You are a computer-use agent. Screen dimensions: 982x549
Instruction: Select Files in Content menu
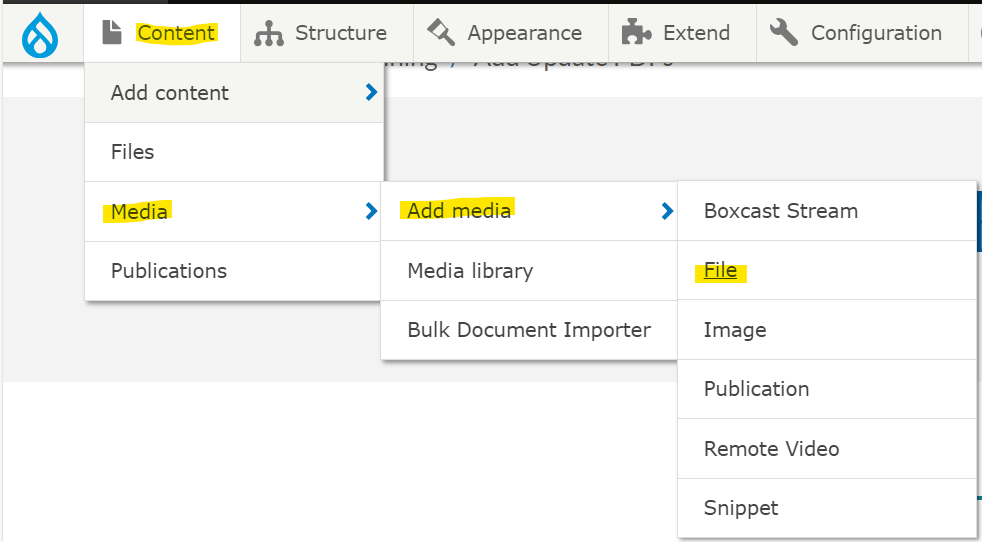(234, 152)
